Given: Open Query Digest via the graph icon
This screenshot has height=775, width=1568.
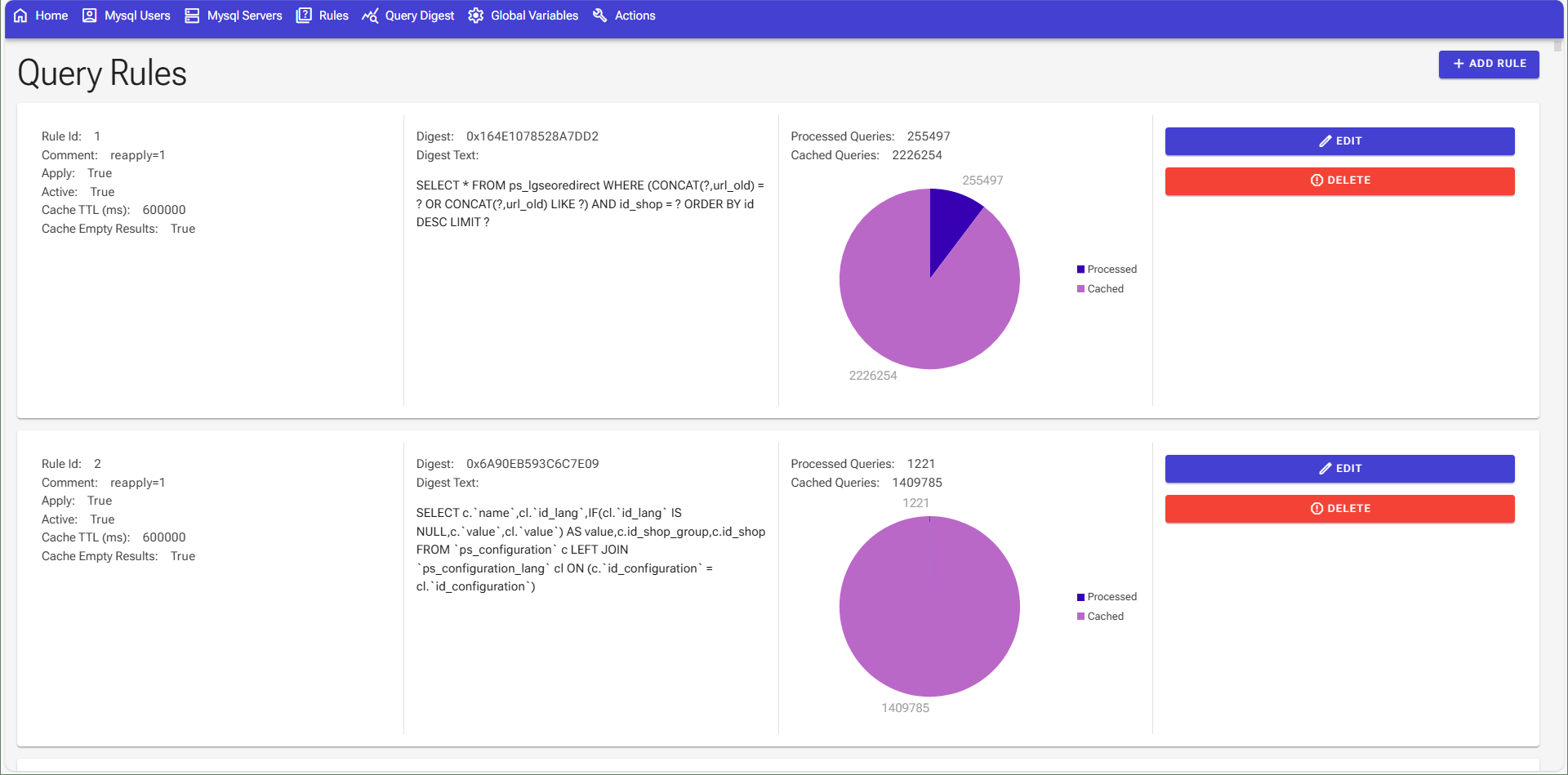Looking at the screenshot, I should pos(370,15).
